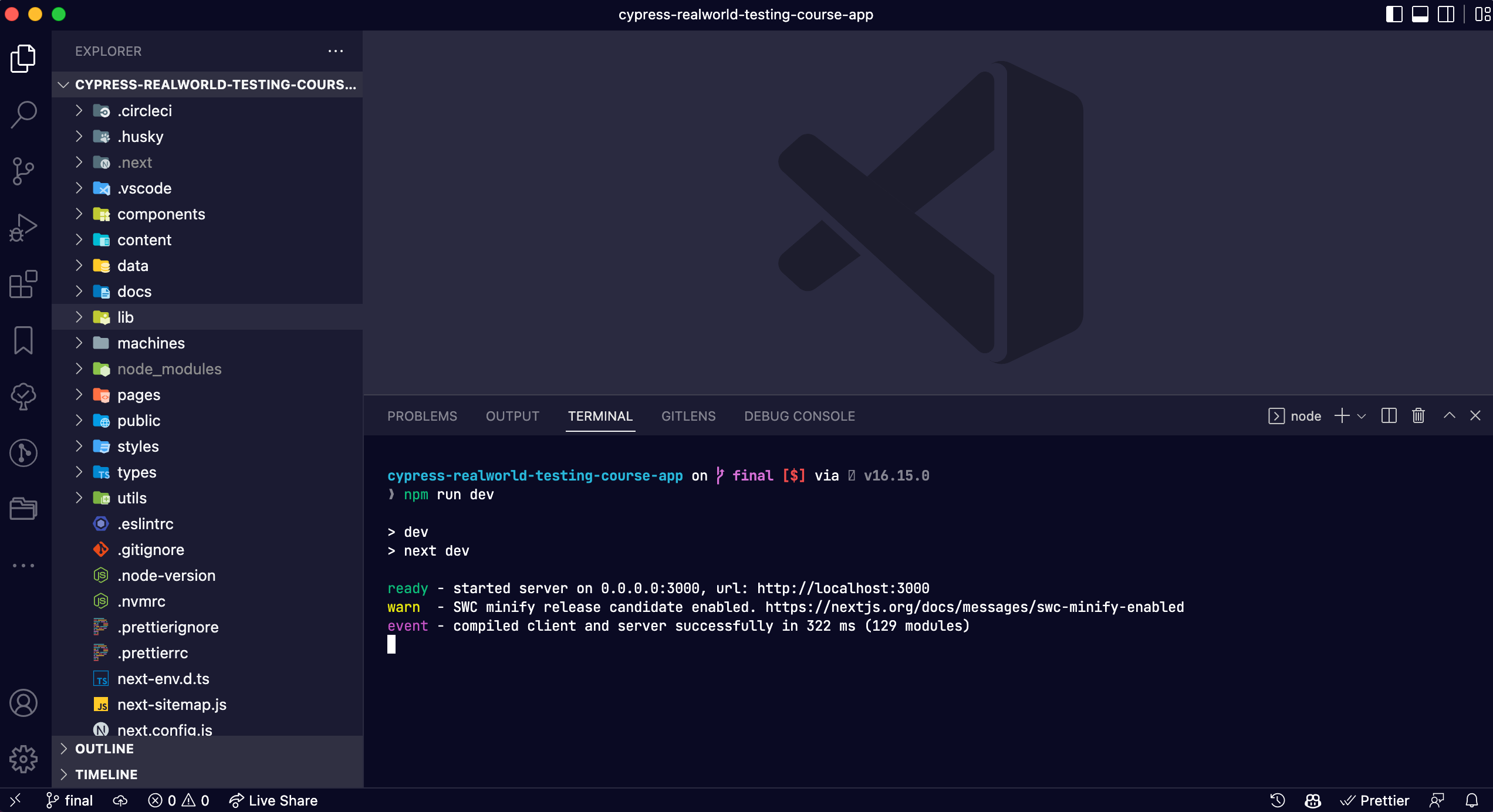Click the Bookmarks activity bar icon
The image size is (1493, 812).
click(x=23, y=340)
